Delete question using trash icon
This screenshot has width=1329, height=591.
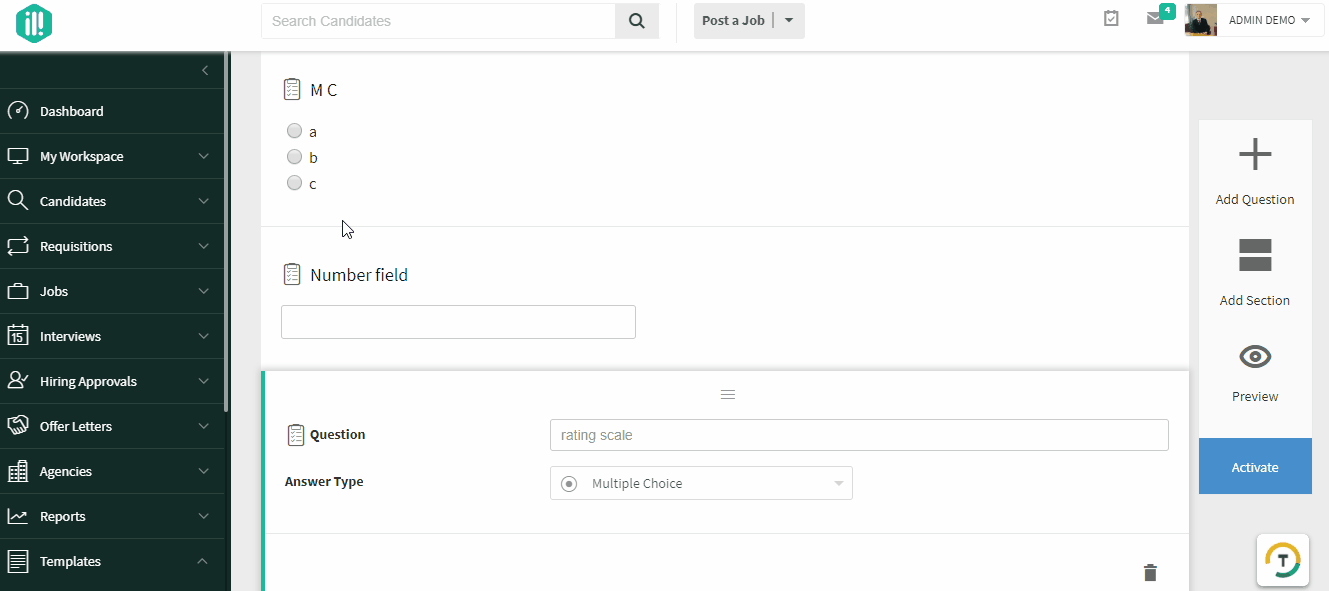pyautogui.click(x=1150, y=573)
